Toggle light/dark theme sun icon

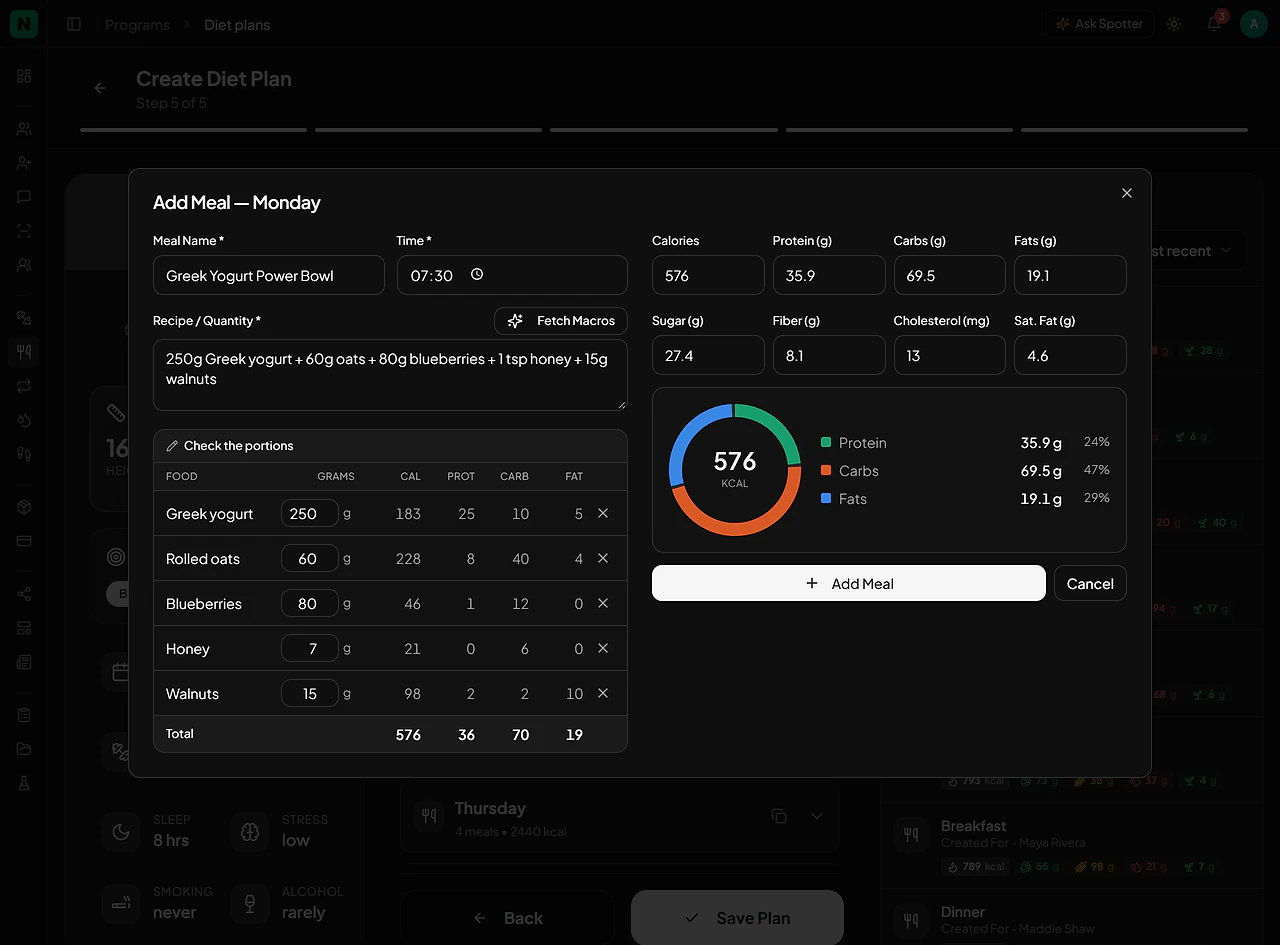[x=1174, y=24]
